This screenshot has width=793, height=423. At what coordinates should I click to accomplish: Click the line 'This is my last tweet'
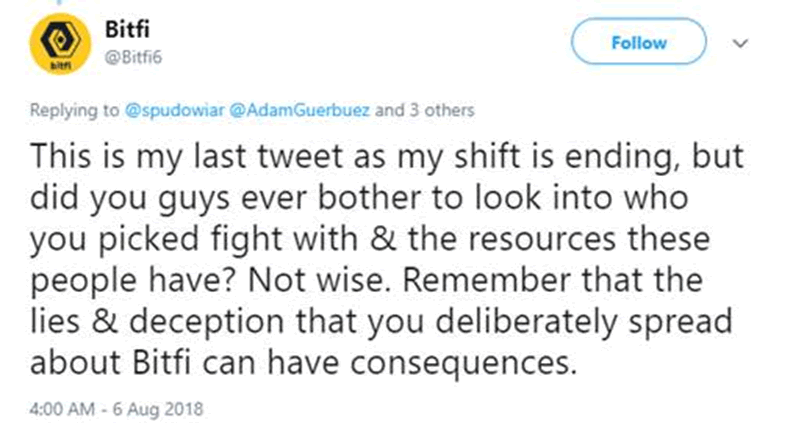click(387, 156)
